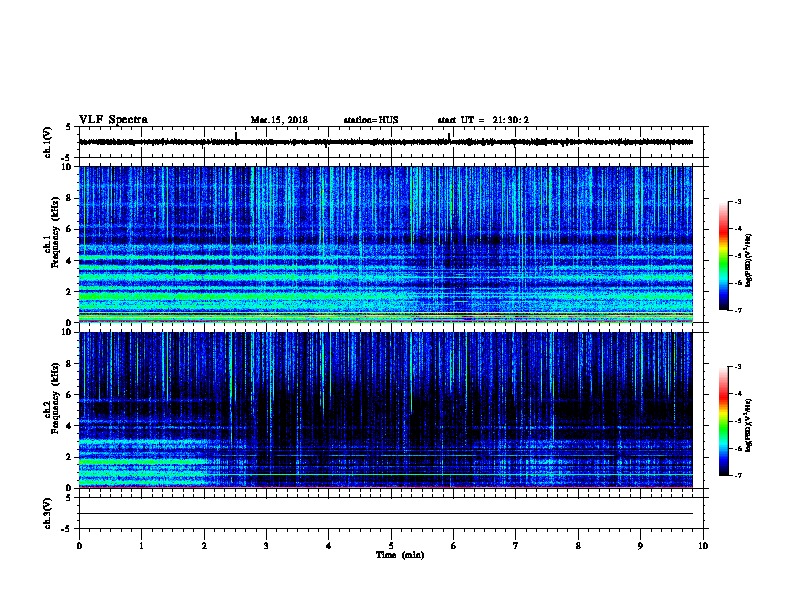Select the ch.1 "Frequency (kHz)" axis label
This screenshot has width=792, height=612.
pos(55,232)
